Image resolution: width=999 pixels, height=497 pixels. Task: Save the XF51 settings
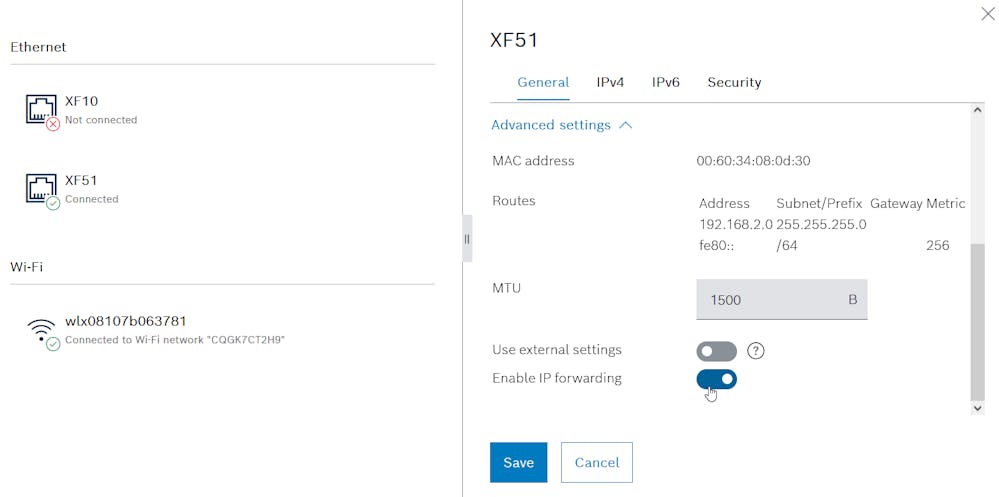point(519,463)
